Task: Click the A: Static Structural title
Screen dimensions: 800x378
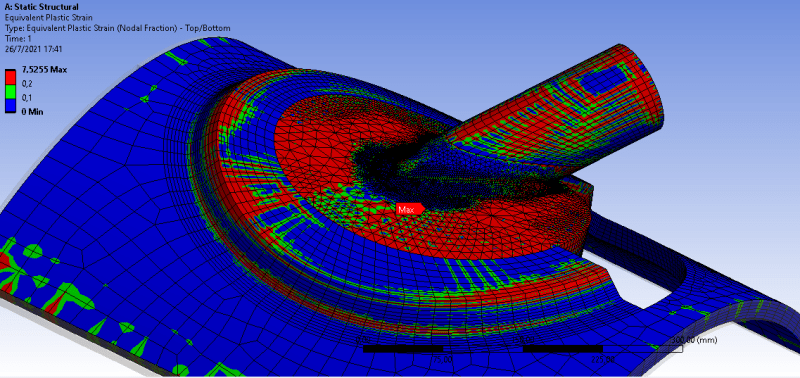Action: tap(41, 7)
